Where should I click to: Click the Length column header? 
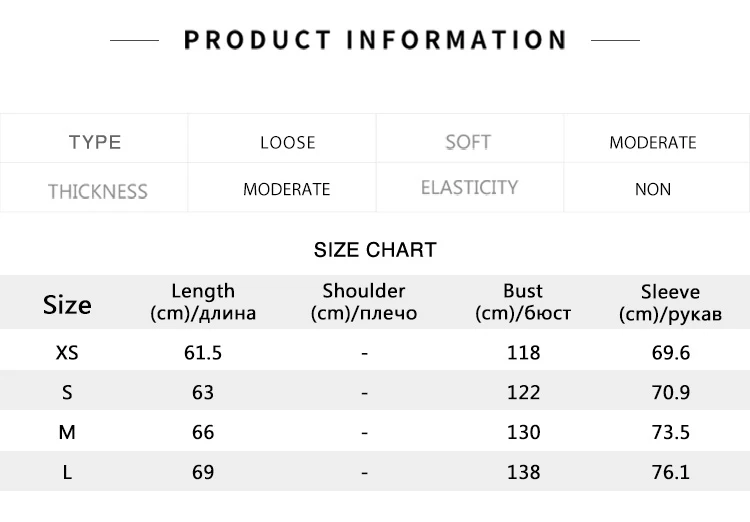tap(203, 302)
